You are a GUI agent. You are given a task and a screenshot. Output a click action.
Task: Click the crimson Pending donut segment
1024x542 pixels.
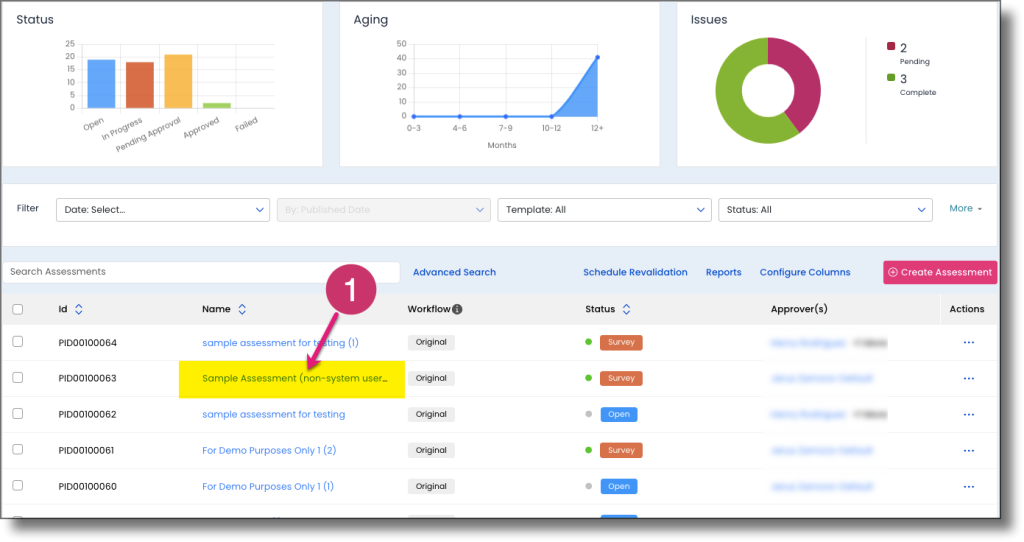(805, 75)
